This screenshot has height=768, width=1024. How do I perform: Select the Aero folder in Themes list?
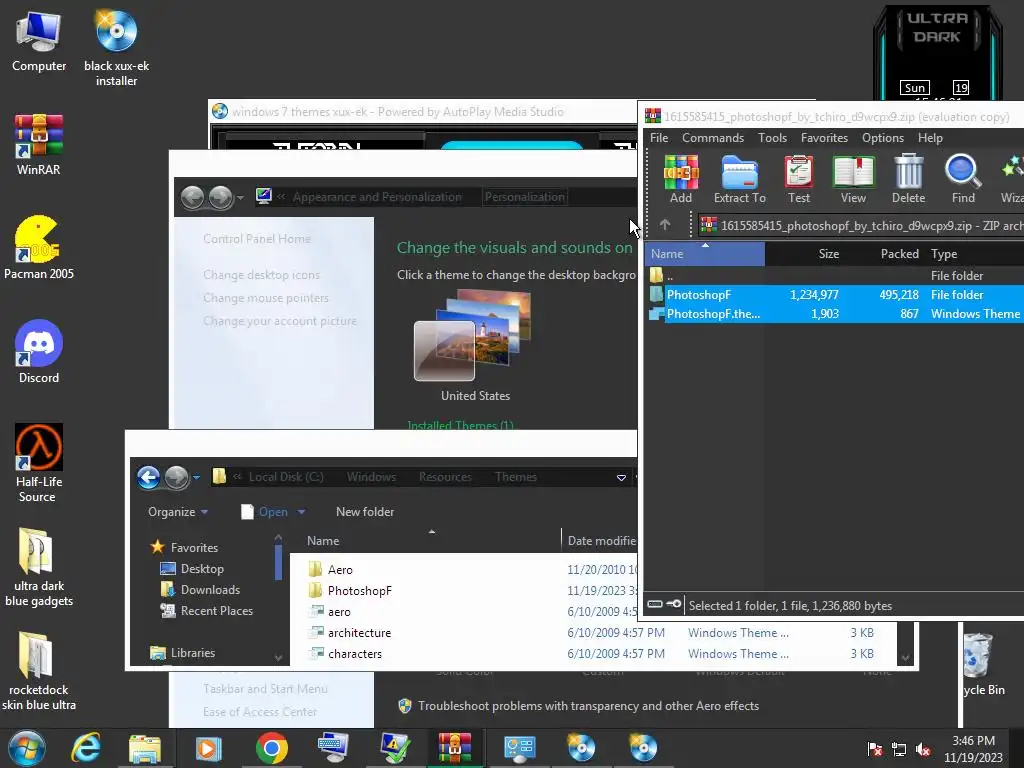[x=340, y=569]
